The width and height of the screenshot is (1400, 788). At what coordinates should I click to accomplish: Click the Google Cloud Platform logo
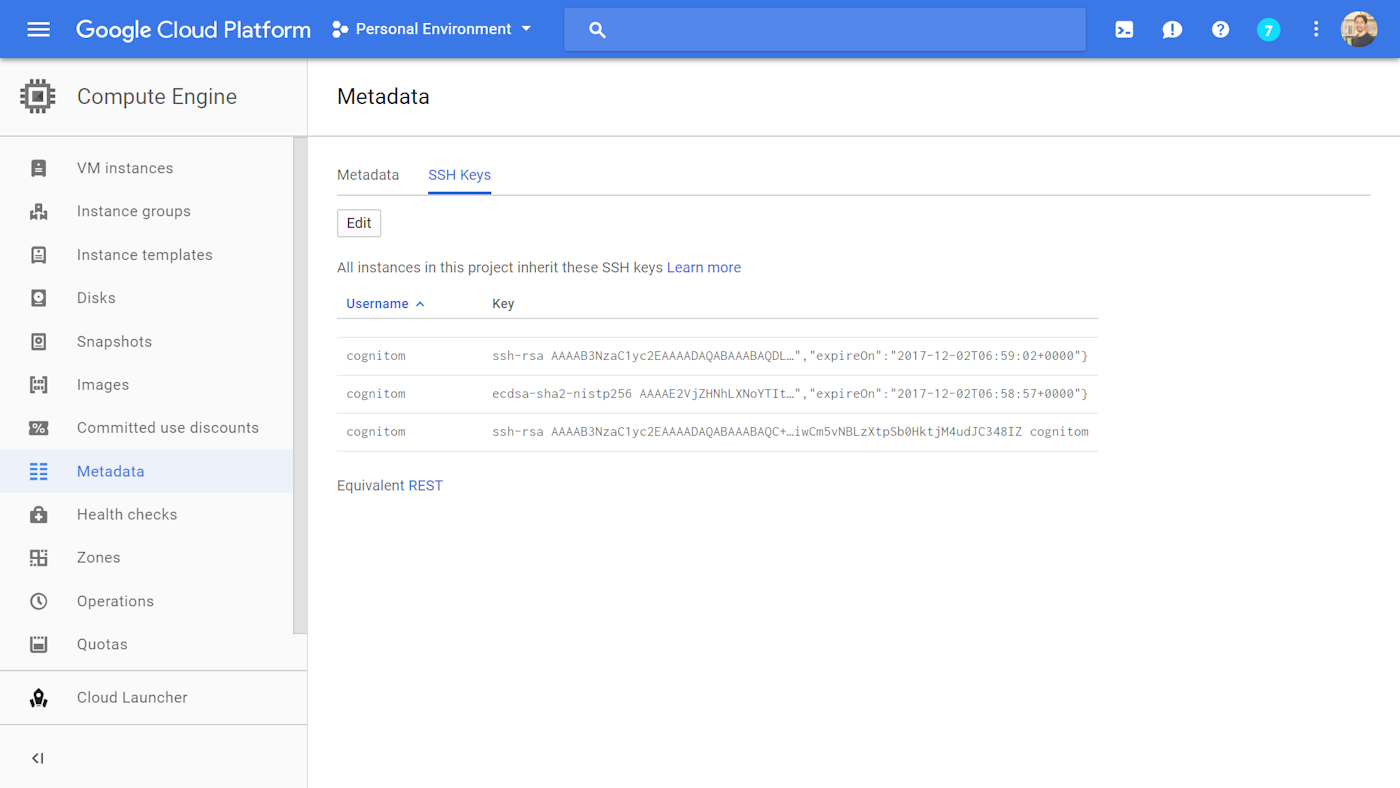click(x=193, y=30)
